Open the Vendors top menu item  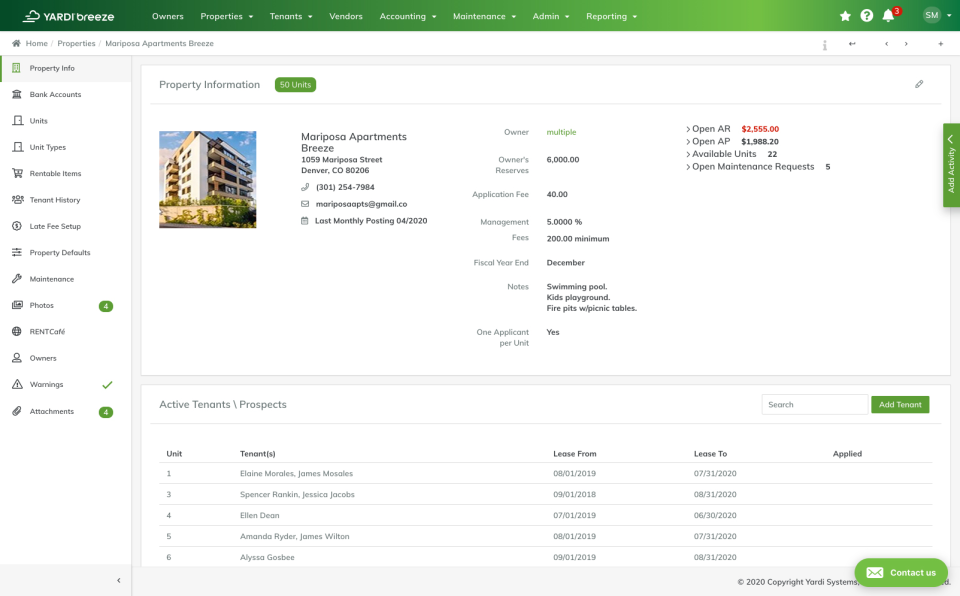346,16
